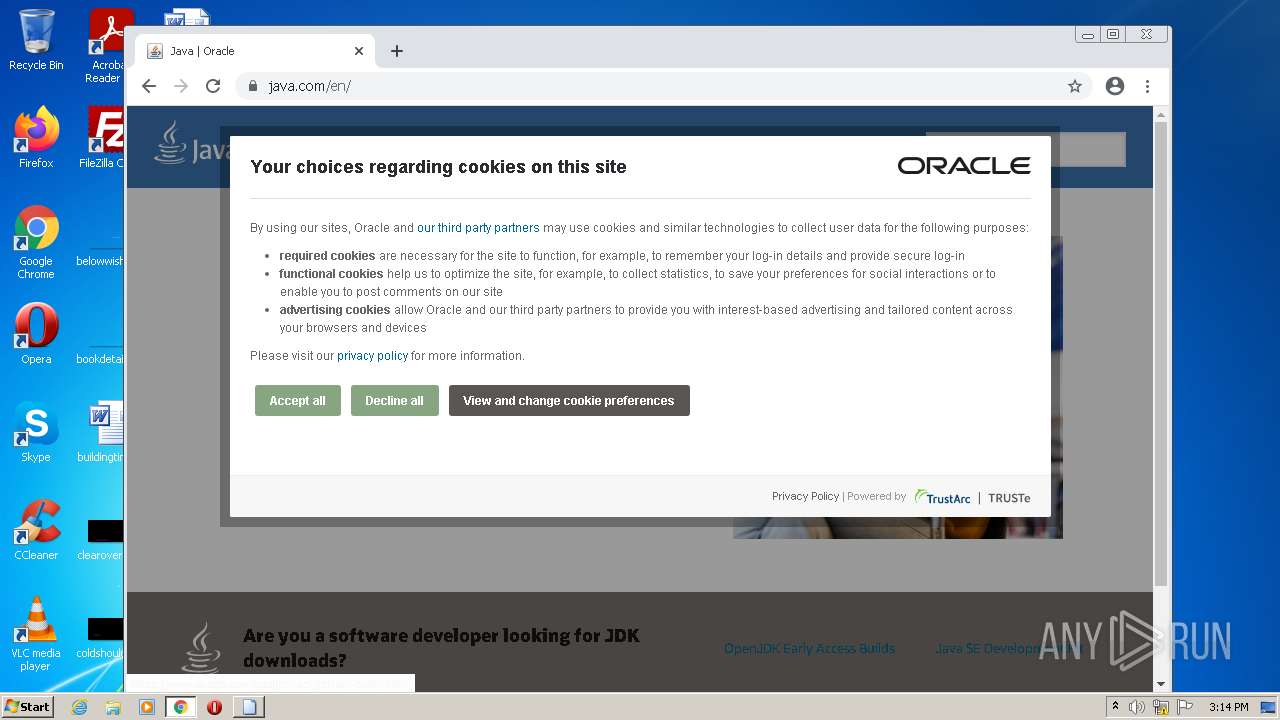The image size is (1280, 720).
Task: Switch to the Chrome taskbar button
Action: click(181, 707)
